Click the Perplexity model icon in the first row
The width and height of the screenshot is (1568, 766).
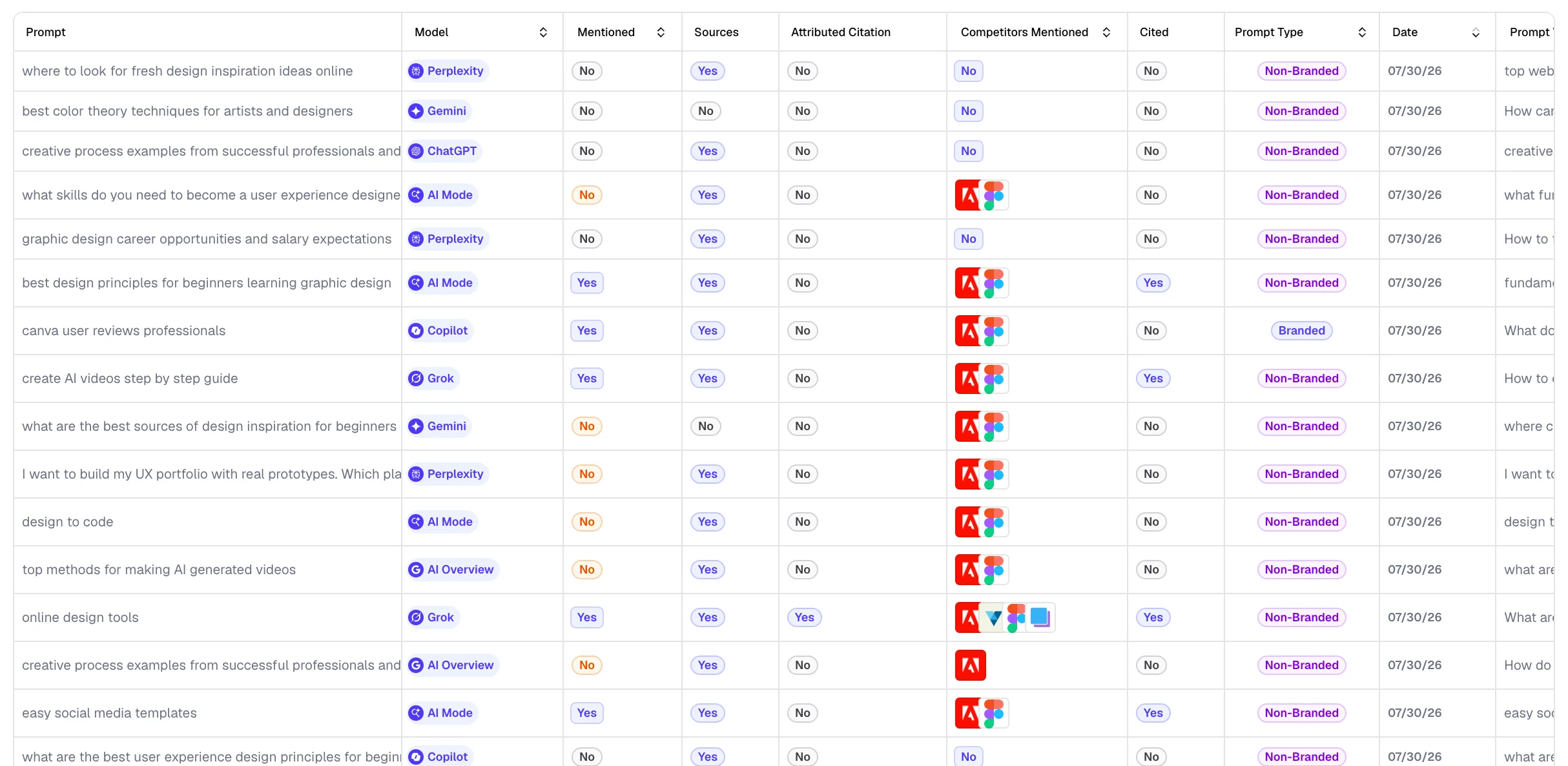pyautogui.click(x=416, y=71)
